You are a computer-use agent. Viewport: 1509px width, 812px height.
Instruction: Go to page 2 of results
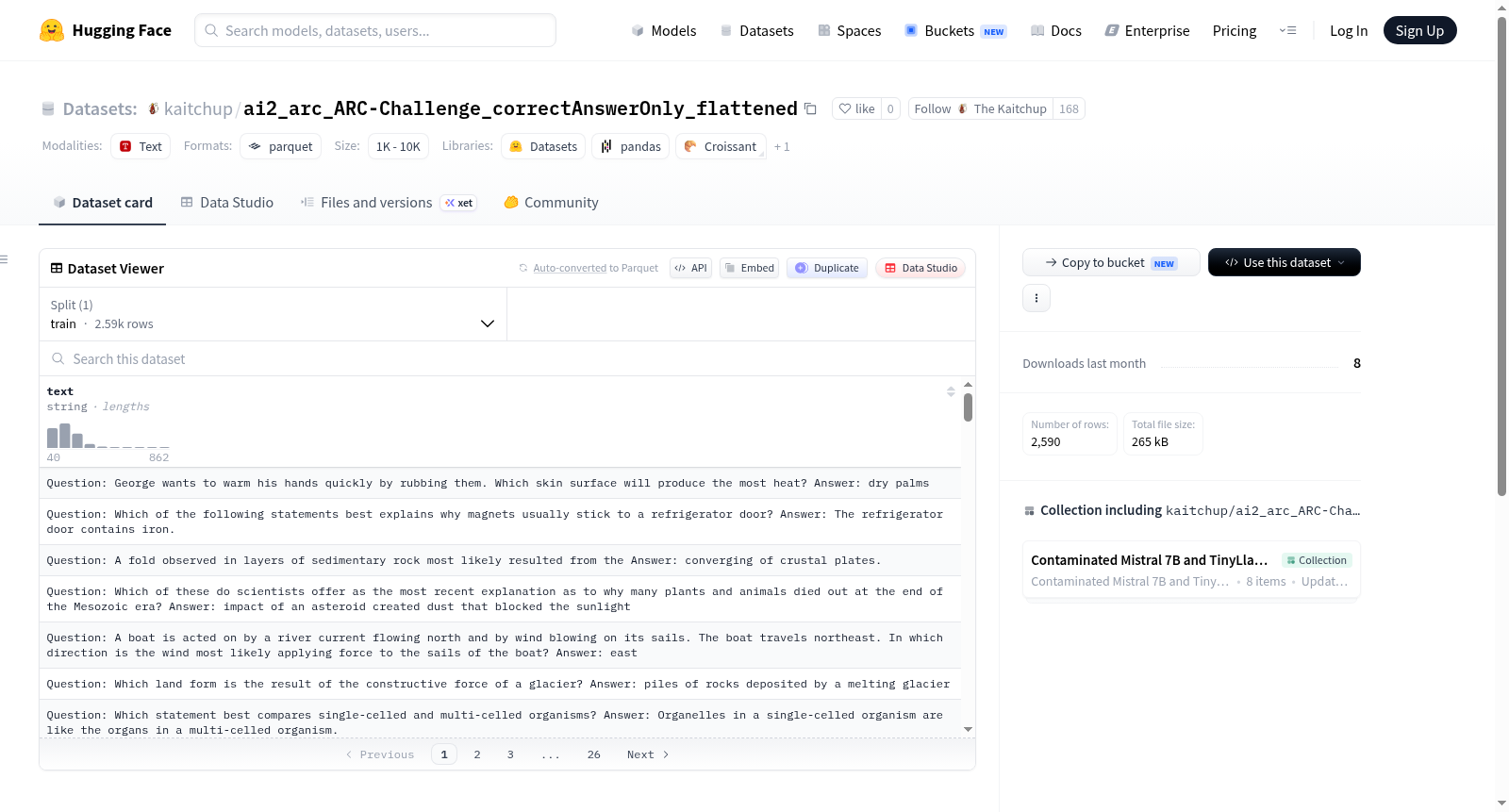tap(477, 754)
